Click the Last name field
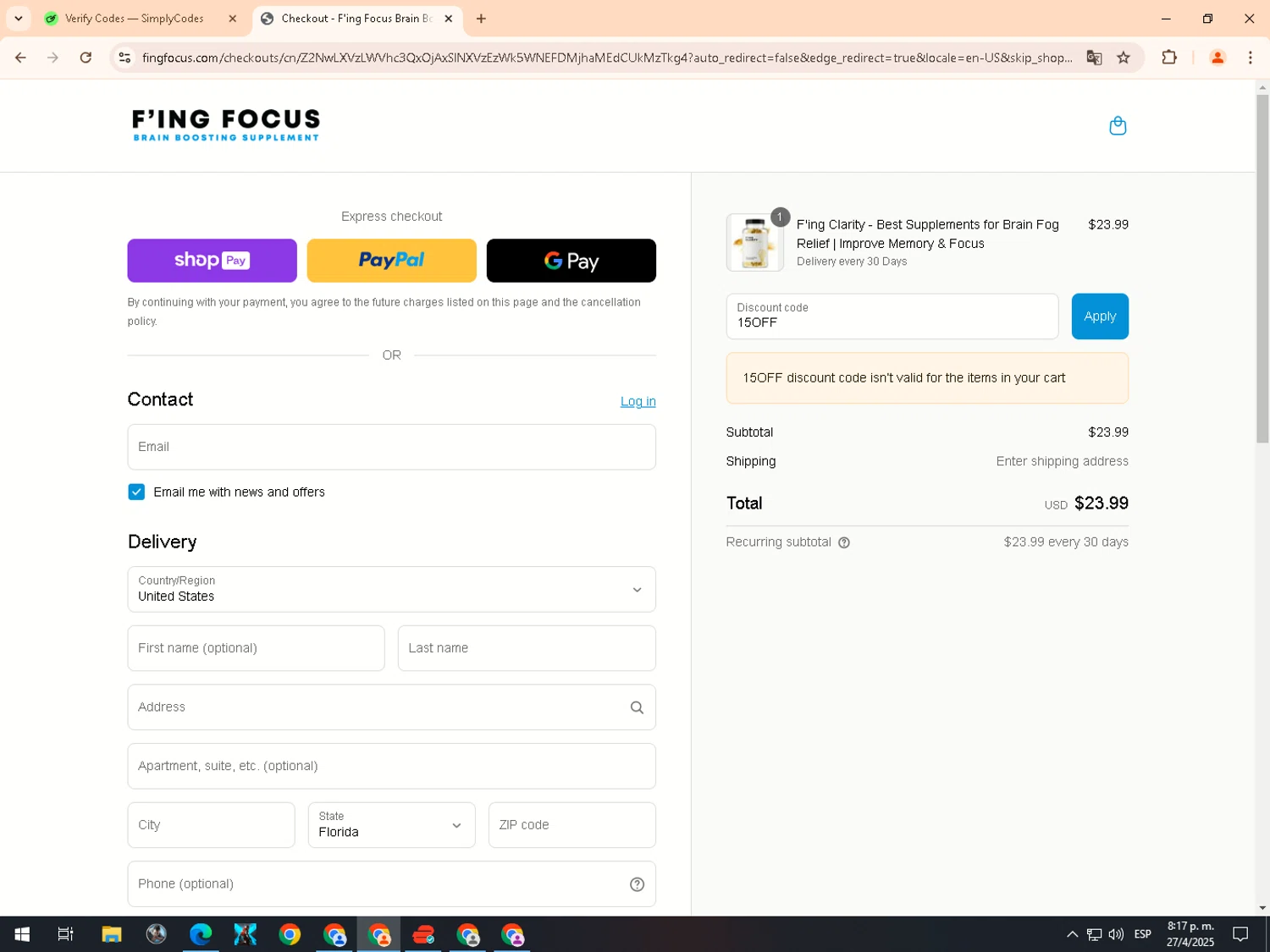This screenshot has height=952, width=1270. [x=527, y=648]
